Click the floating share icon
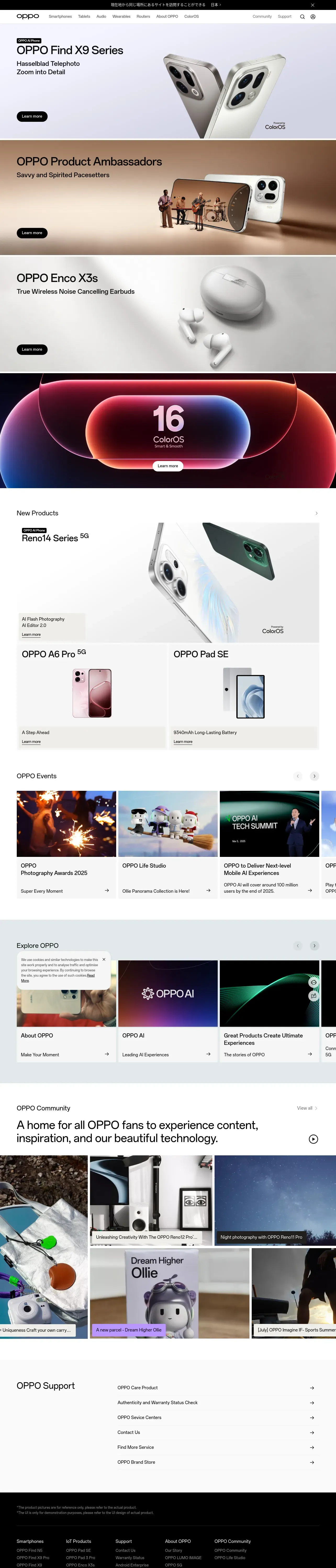The width and height of the screenshot is (336, 1568). [x=313, y=996]
